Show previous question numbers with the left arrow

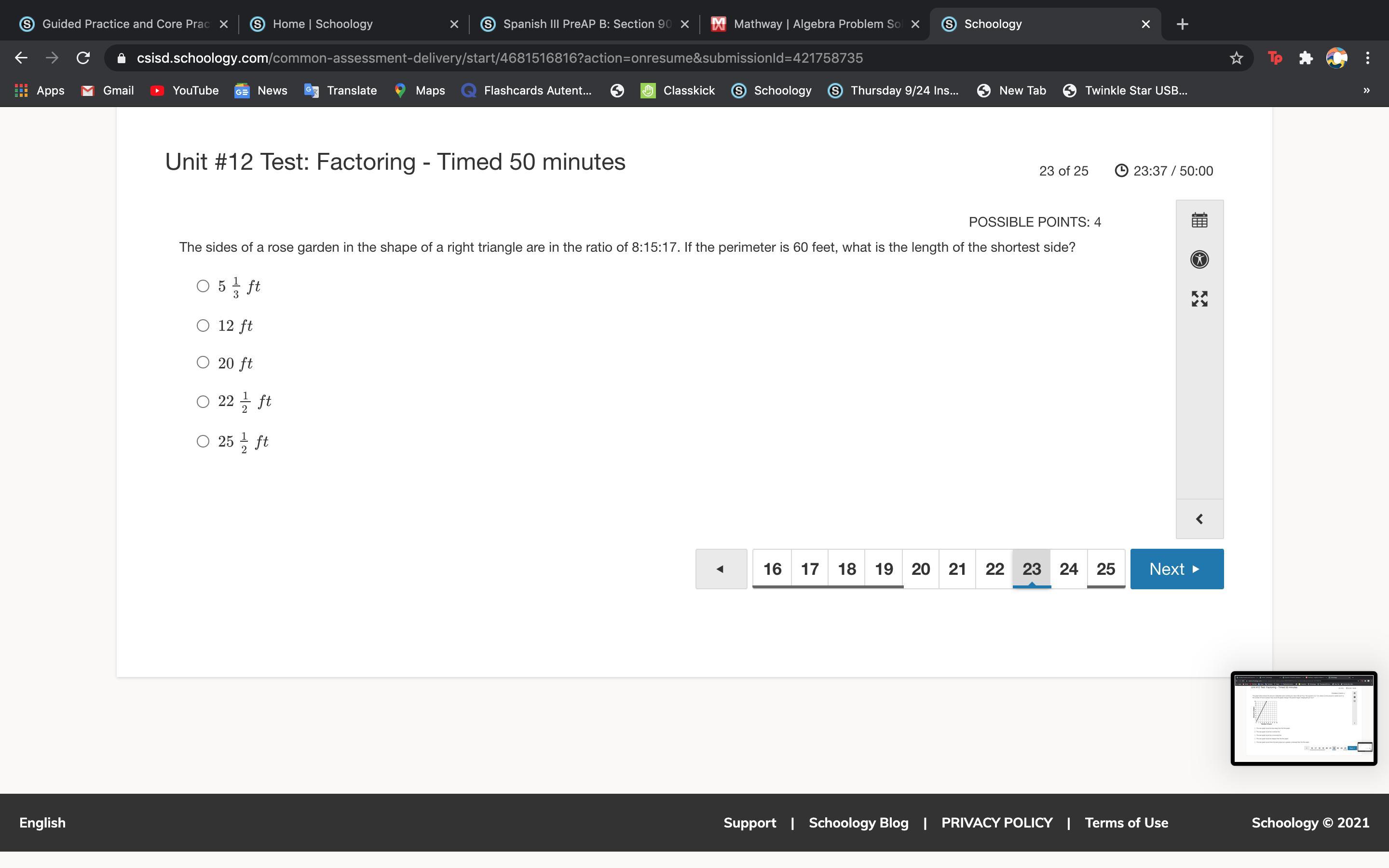(721, 569)
